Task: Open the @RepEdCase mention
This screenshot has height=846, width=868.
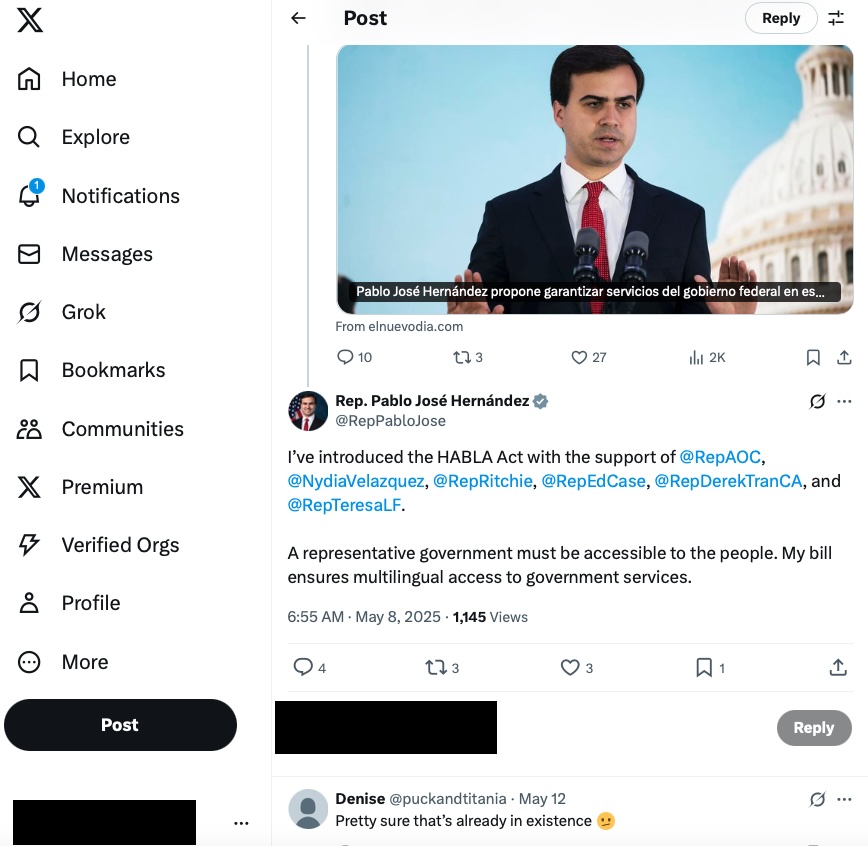Action: [x=593, y=481]
